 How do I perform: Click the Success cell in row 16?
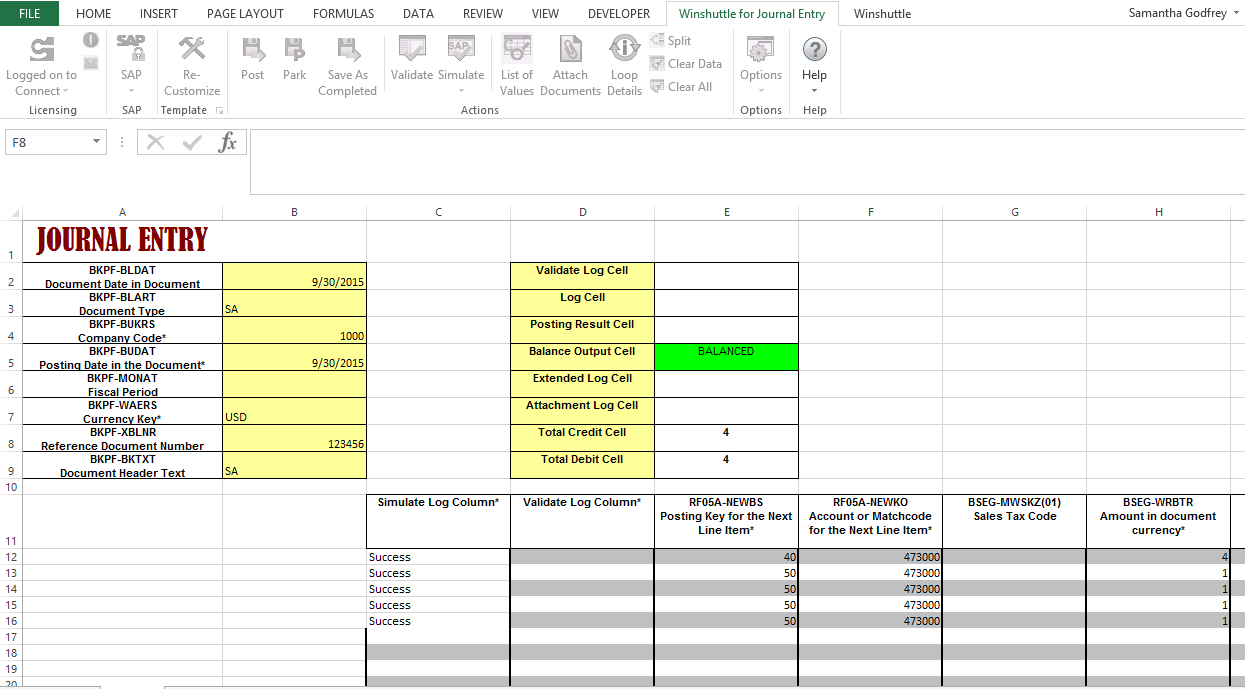tap(438, 621)
